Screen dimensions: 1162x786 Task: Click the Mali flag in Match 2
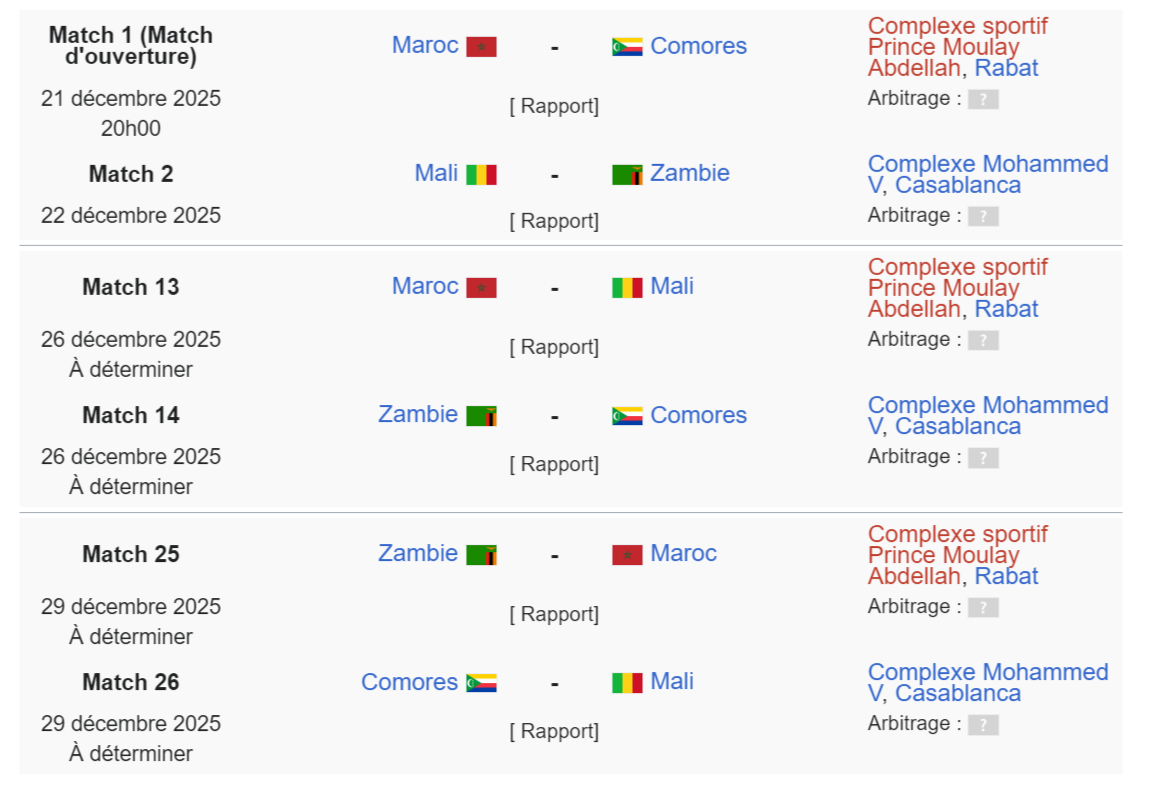tap(481, 175)
